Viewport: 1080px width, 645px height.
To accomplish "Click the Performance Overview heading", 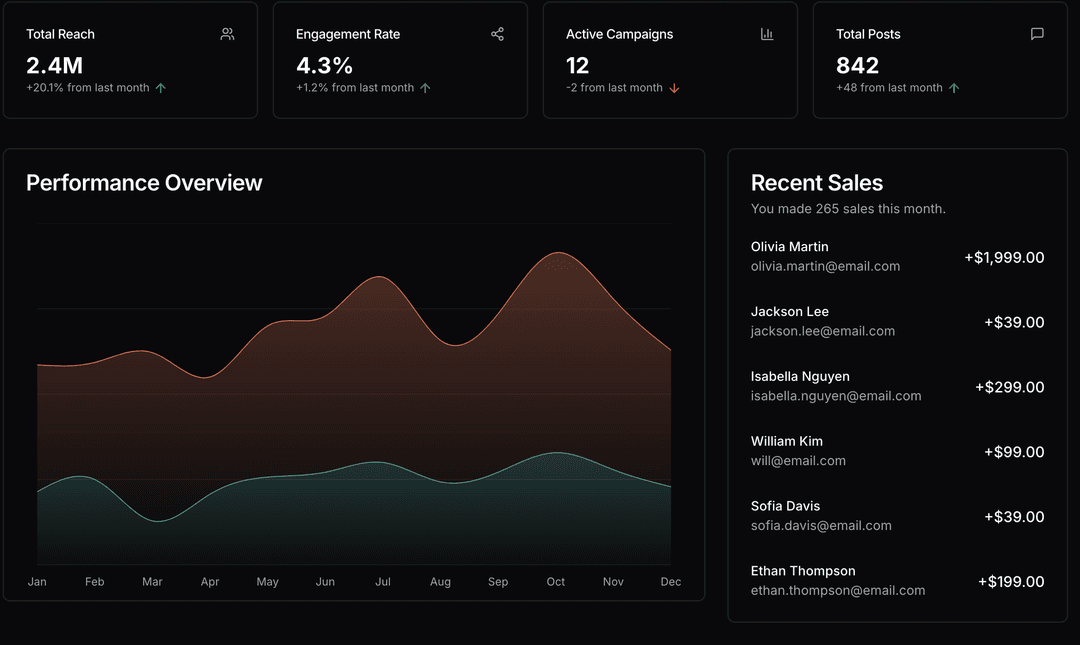I will (144, 183).
